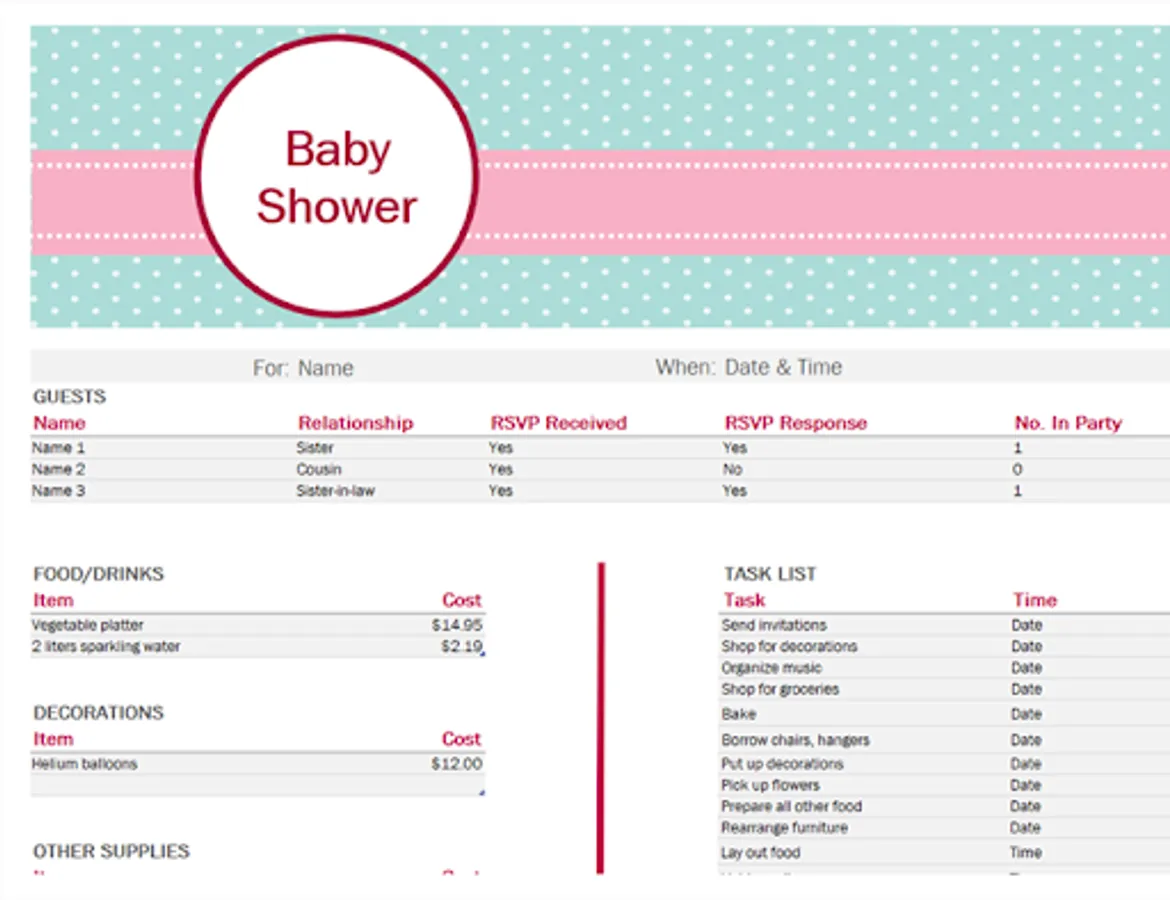
Task: Select the 'Helium balloons' item cell
Action: pyautogui.click(x=84, y=764)
